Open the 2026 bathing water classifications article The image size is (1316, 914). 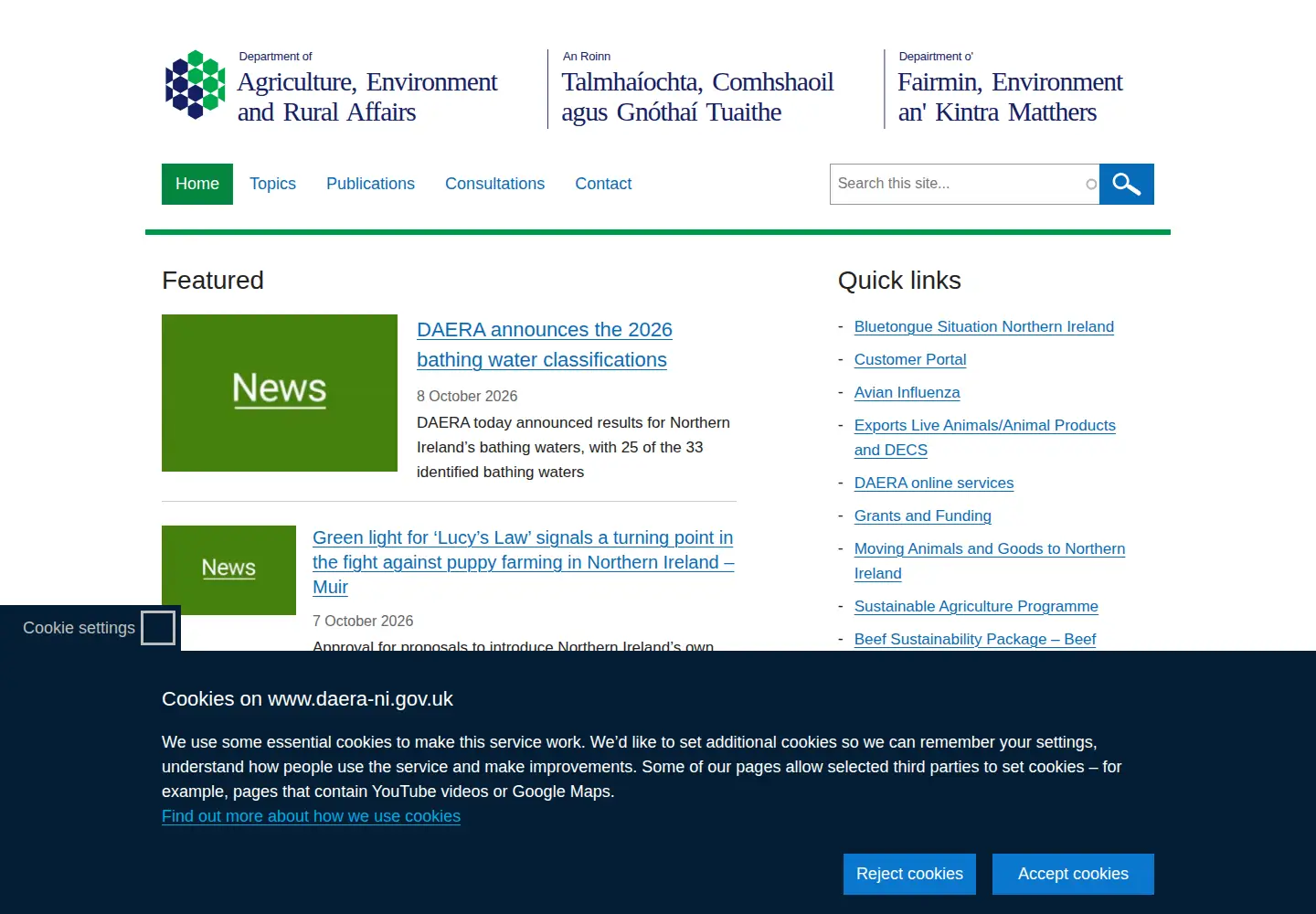545,345
